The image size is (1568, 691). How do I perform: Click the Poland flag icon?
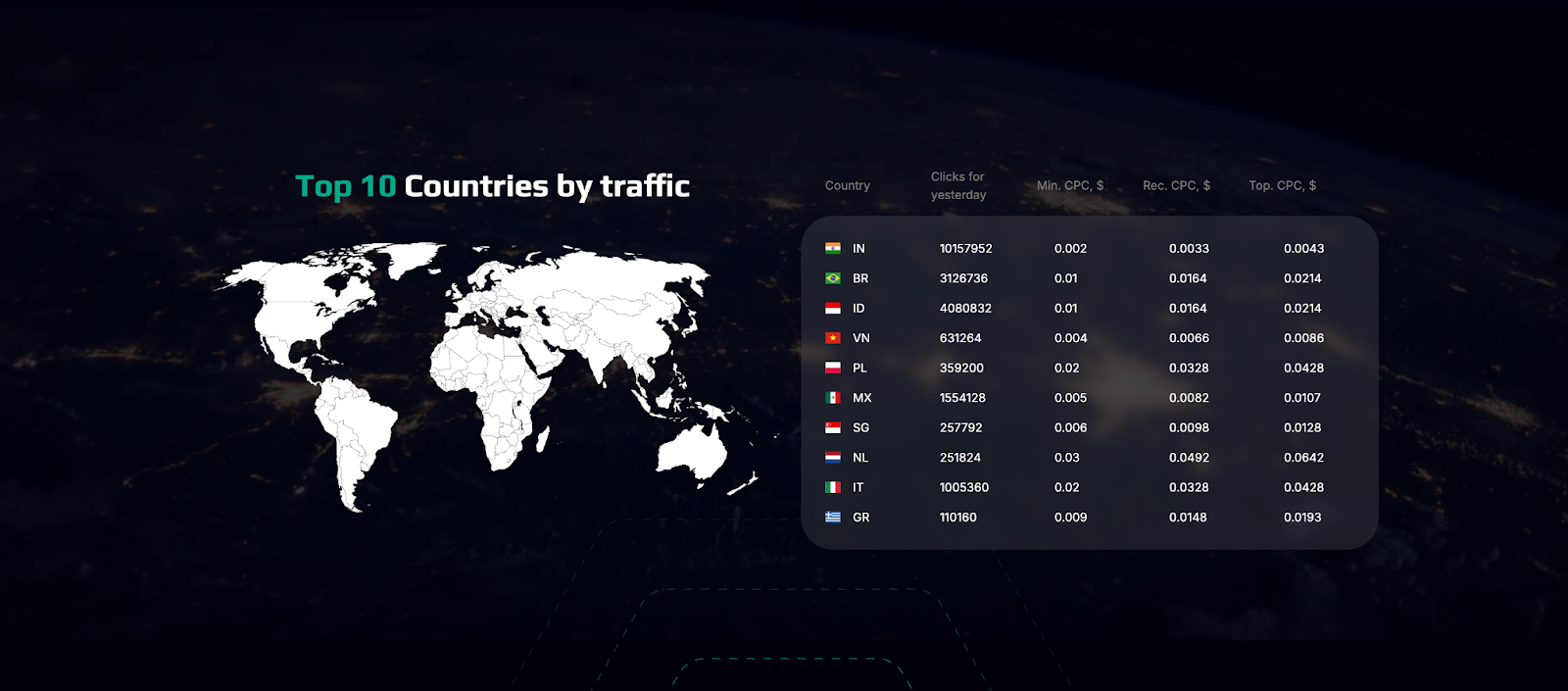tap(833, 369)
